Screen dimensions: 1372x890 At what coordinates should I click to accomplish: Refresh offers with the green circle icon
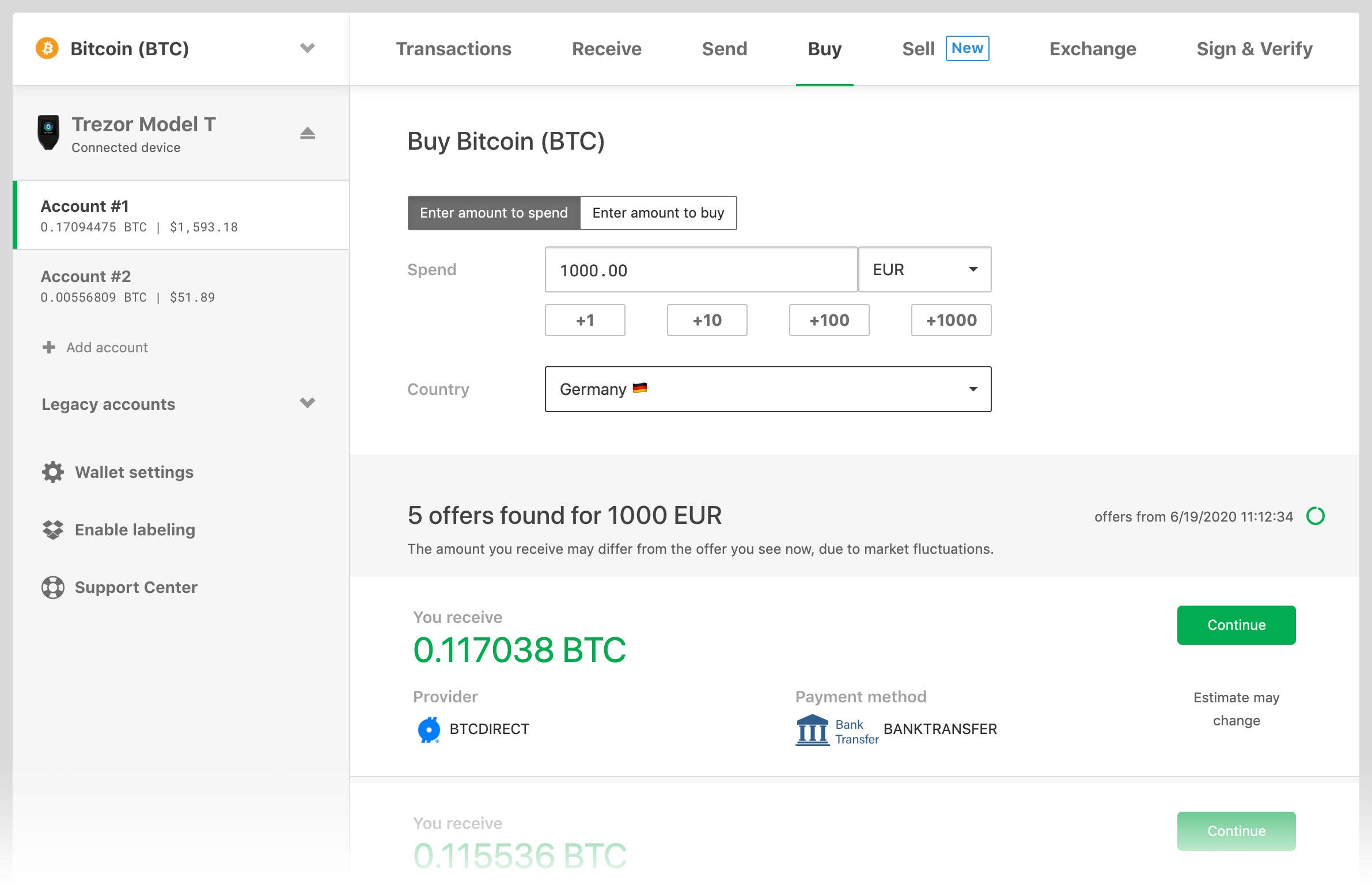pyautogui.click(x=1316, y=516)
